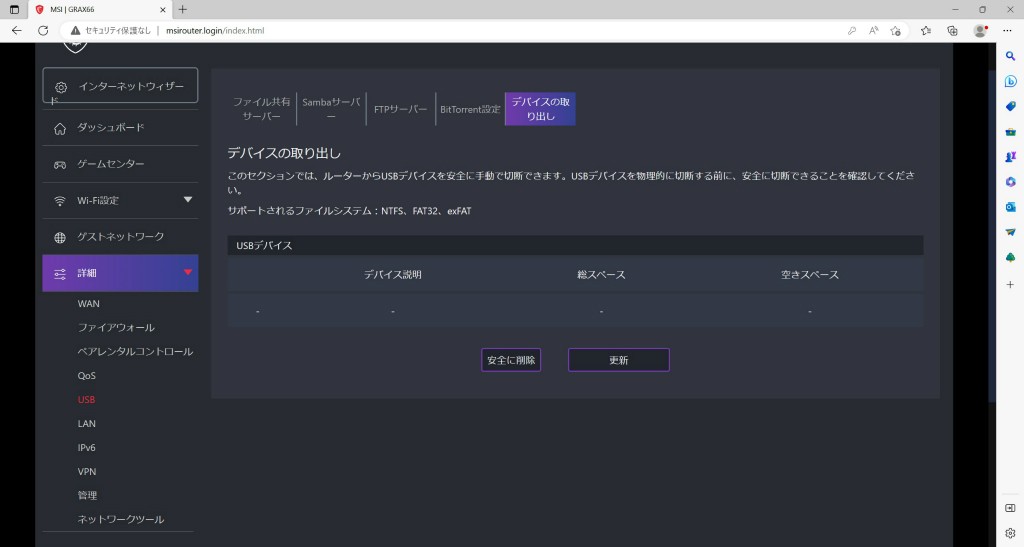Click the browser back arrow
Viewport: 1024px width, 547px height.
(x=17, y=31)
